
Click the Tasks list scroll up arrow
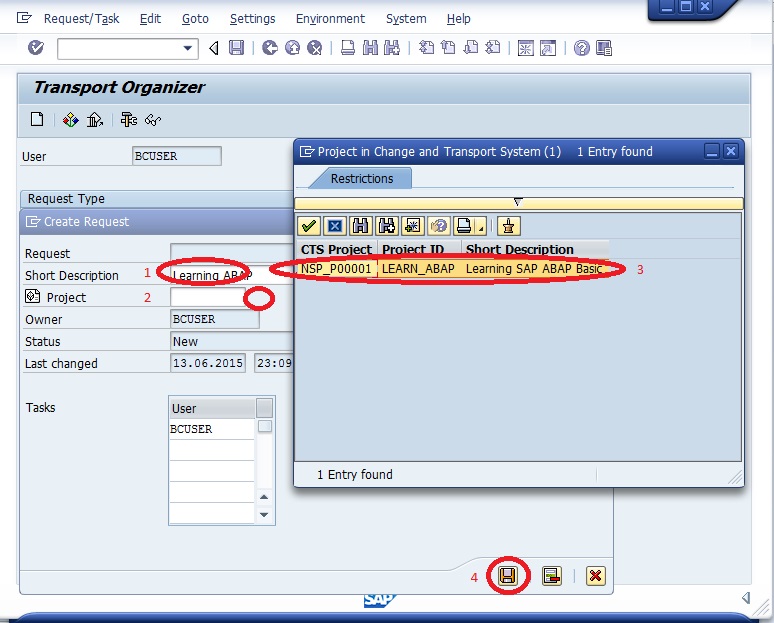(x=264, y=497)
